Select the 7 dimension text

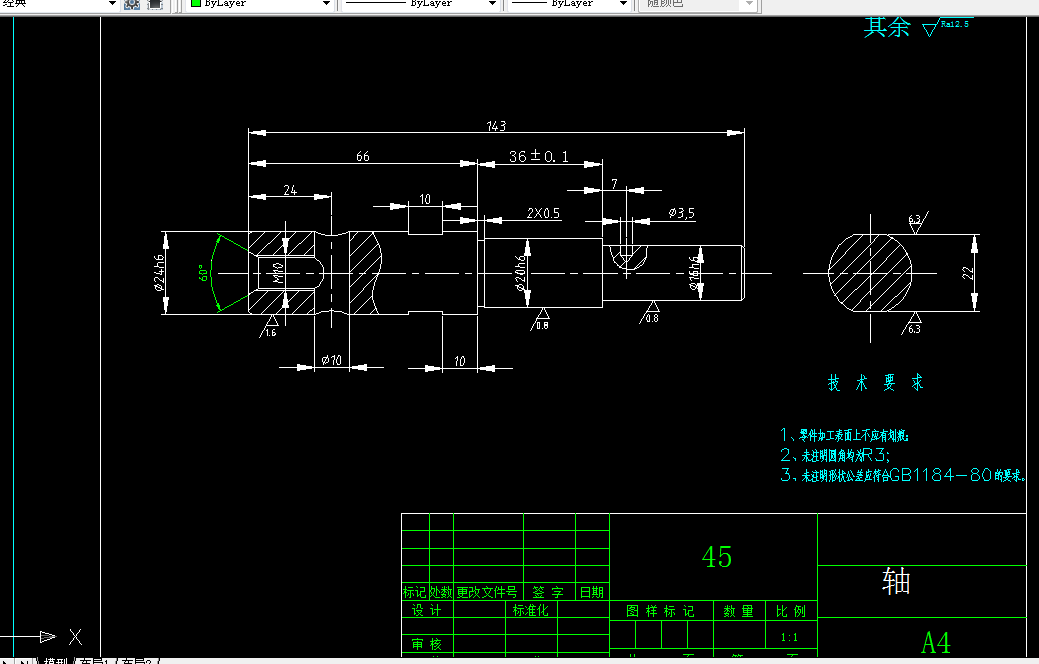(614, 184)
